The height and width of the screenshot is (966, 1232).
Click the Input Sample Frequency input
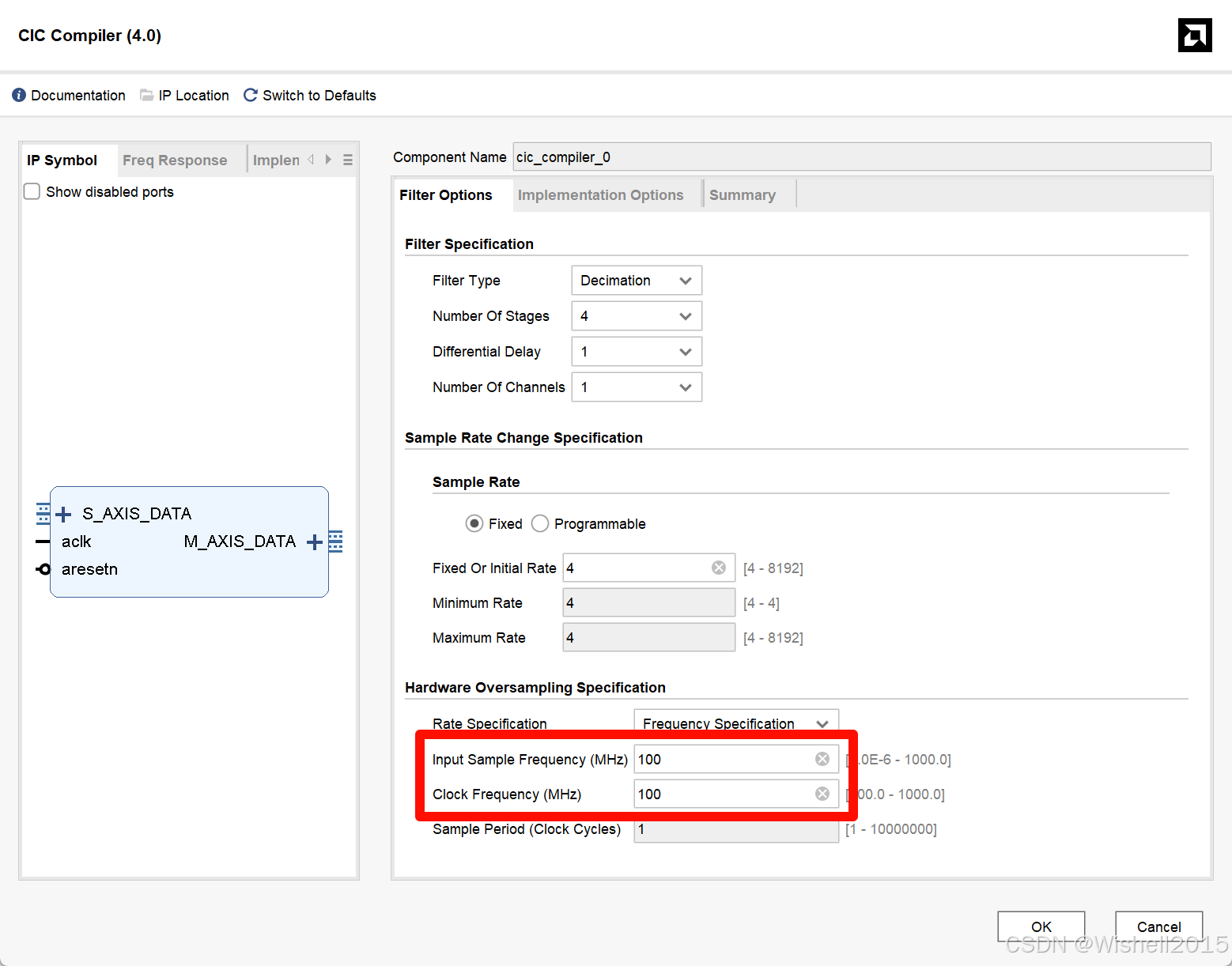[x=736, y=759]
